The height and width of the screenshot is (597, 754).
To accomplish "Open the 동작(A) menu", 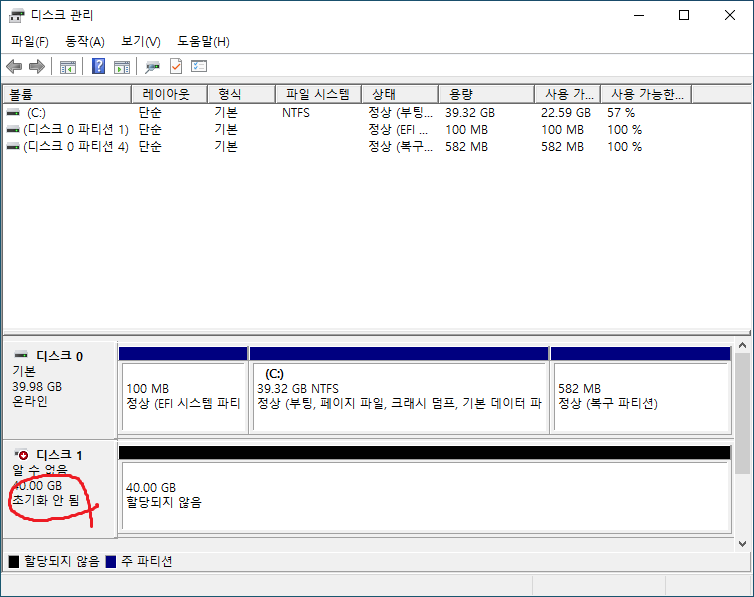I will point(85,41).
